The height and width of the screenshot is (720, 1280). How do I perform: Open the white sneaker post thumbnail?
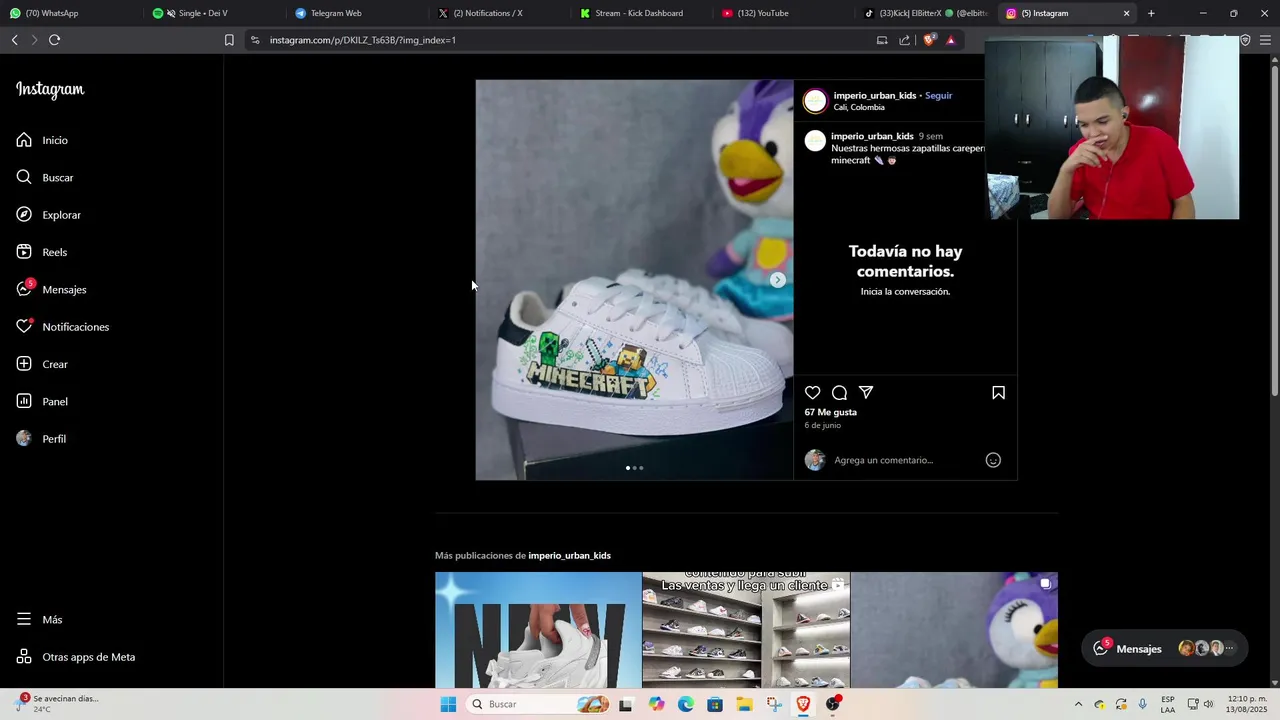[x=538, y=630]
